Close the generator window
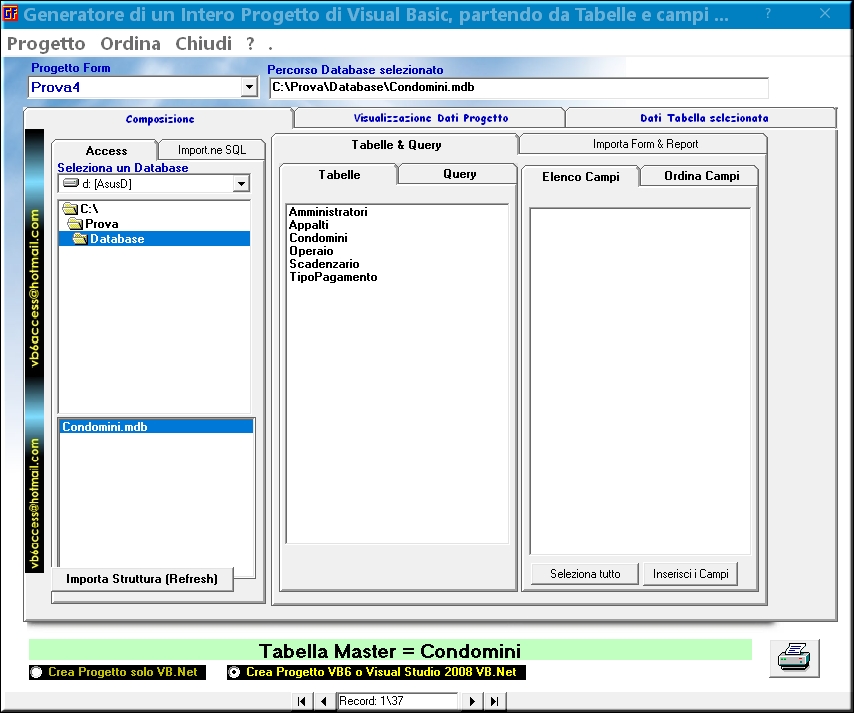The height and width of the screenshot is (713, 854). (x=825, y=14)
